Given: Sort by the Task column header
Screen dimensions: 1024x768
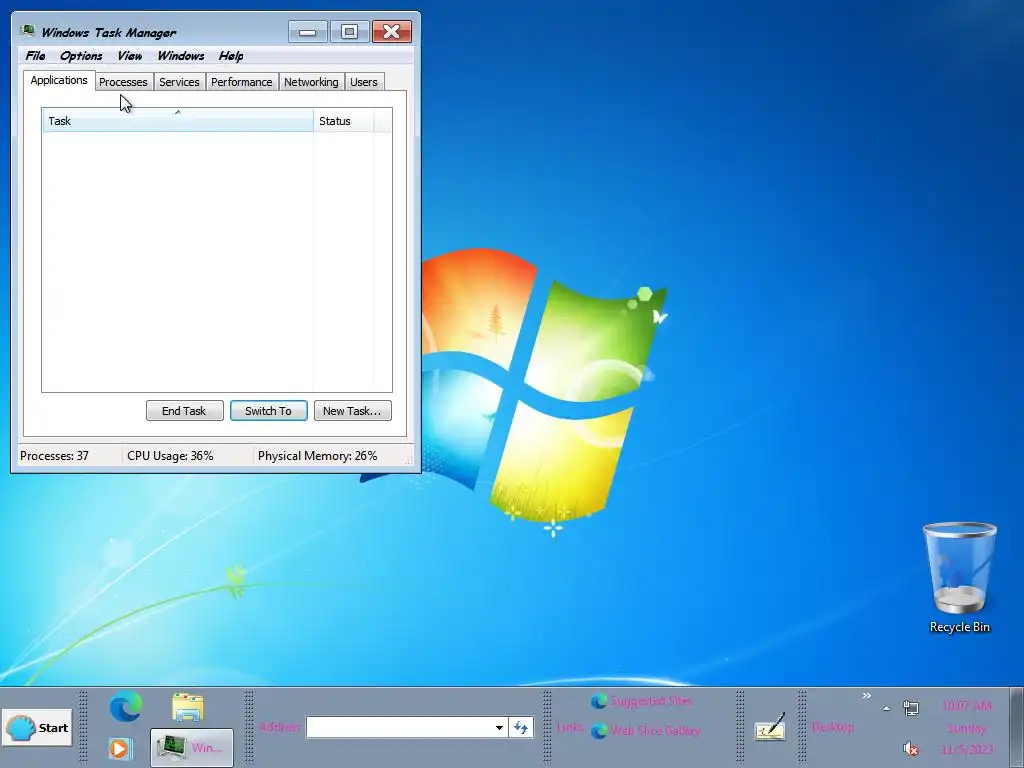Looking at the screenshot, I should pos(178,121).
